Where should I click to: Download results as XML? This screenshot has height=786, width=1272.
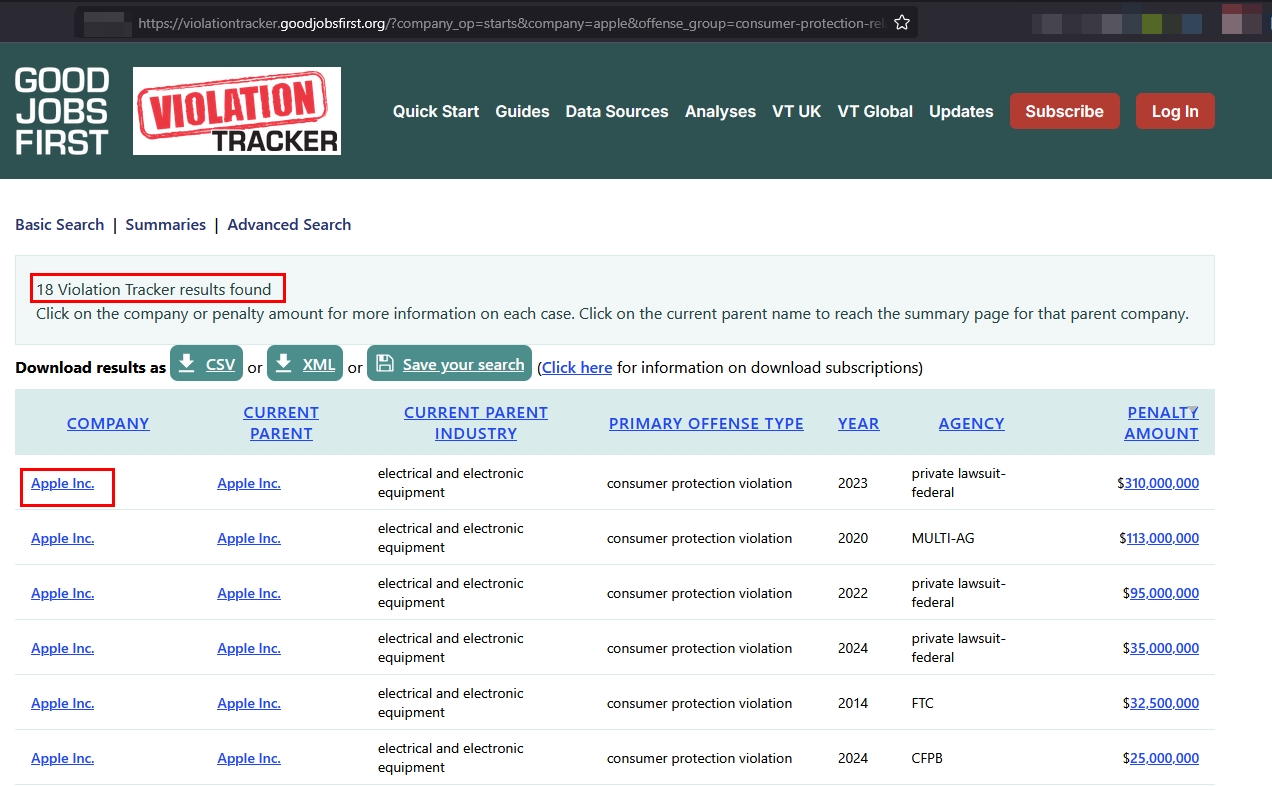(305, 364)
